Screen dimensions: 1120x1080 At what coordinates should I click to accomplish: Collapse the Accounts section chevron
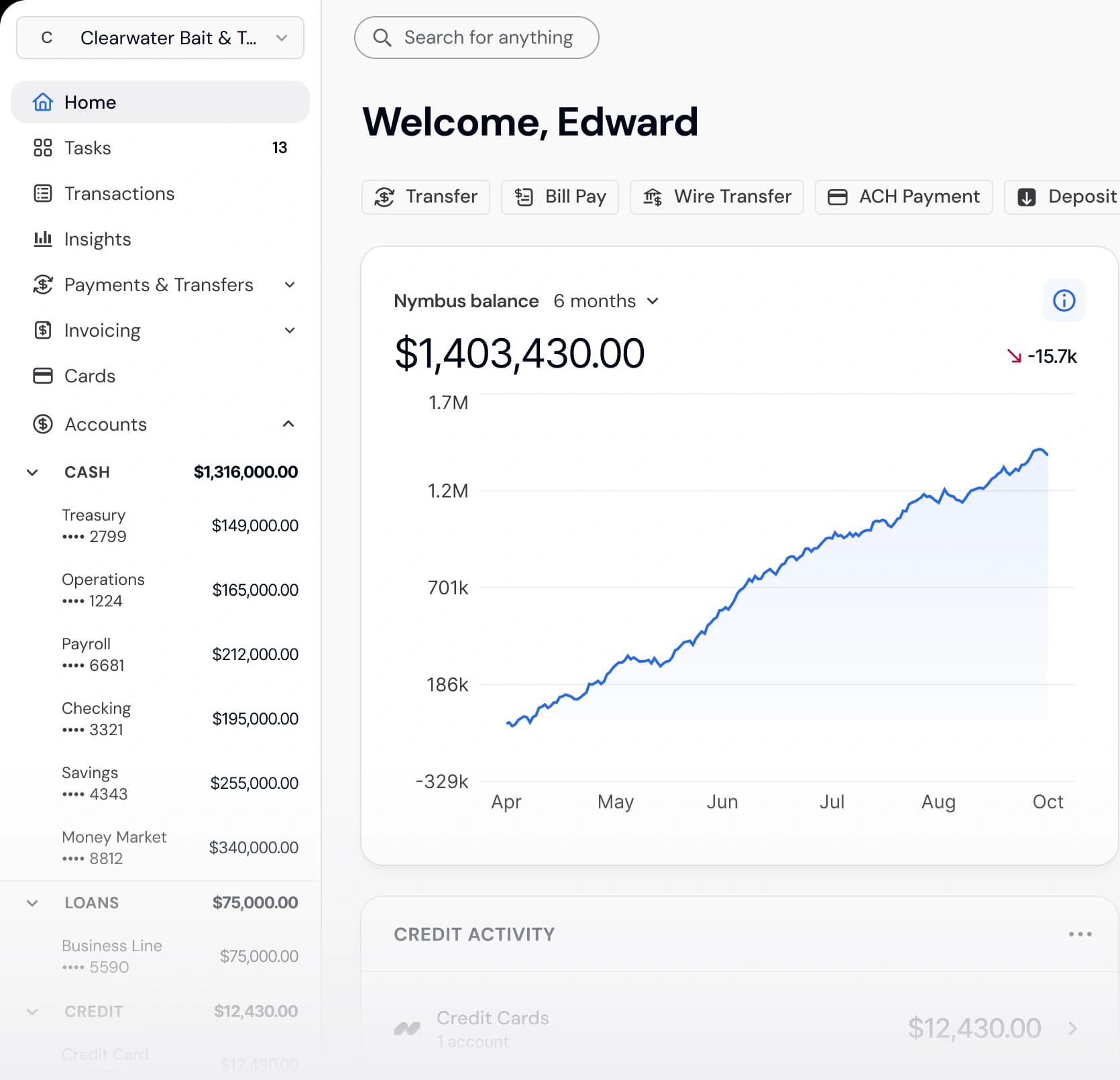coord(288,424)
